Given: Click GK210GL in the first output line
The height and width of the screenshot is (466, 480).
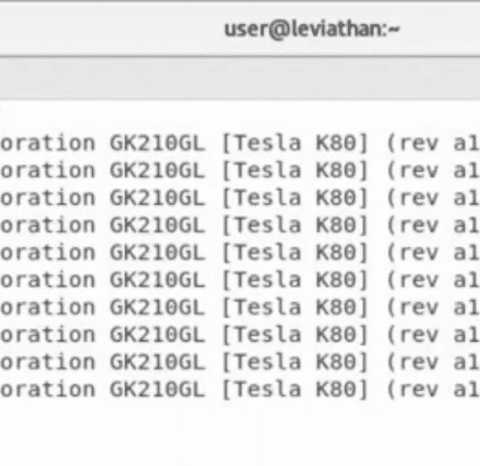Looking at the screenshot, I should [x=157, y=144].
